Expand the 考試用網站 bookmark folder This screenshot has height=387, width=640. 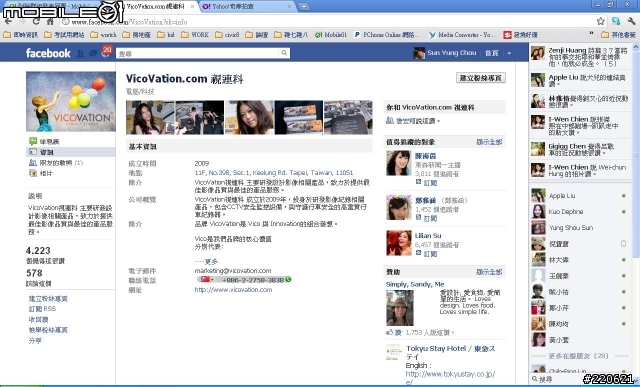pos(64,35)
